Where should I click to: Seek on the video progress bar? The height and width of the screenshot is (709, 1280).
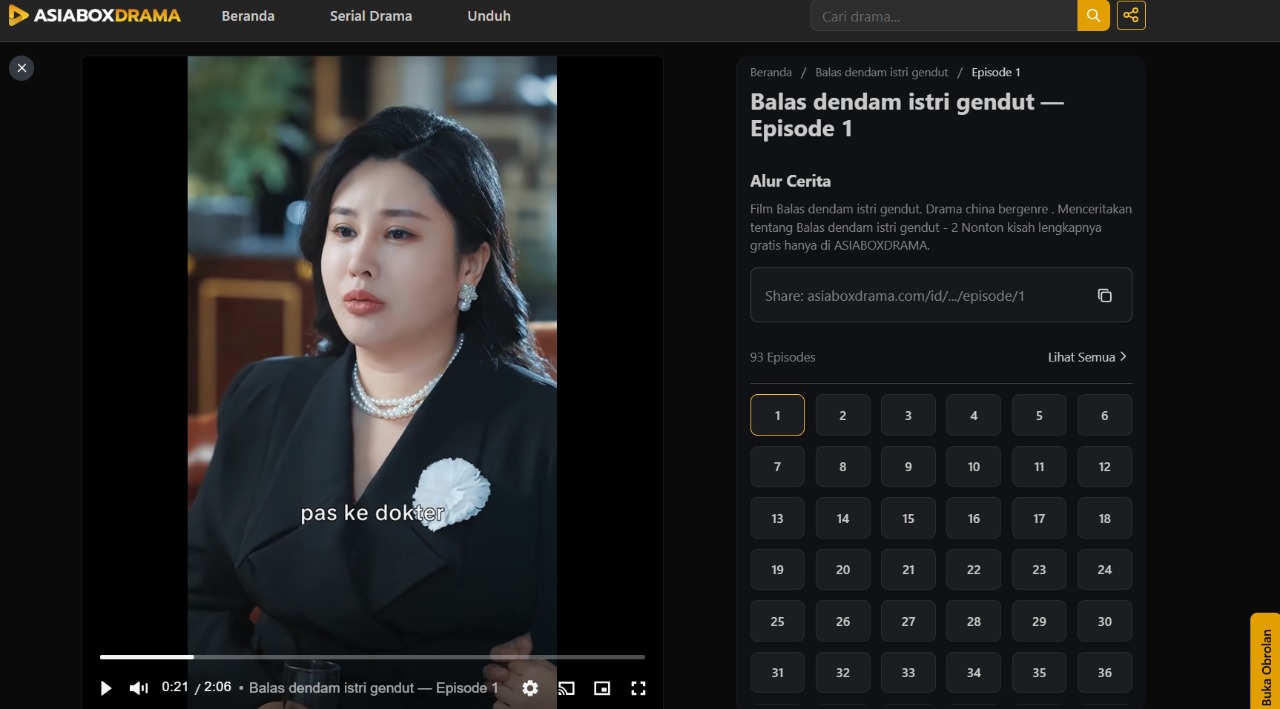coord(372,657)
